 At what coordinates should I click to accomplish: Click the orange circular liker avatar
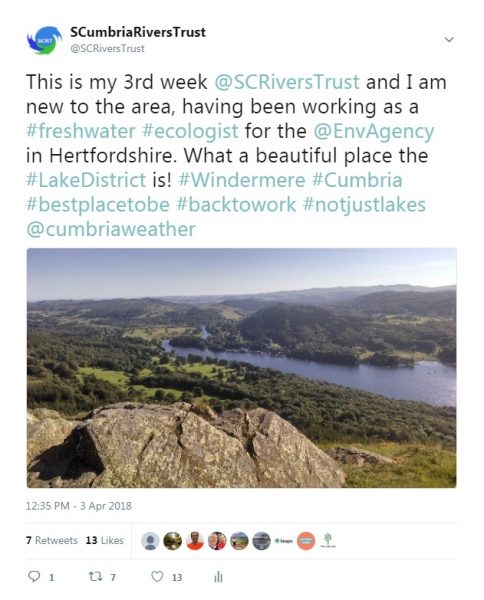[306, 541]
